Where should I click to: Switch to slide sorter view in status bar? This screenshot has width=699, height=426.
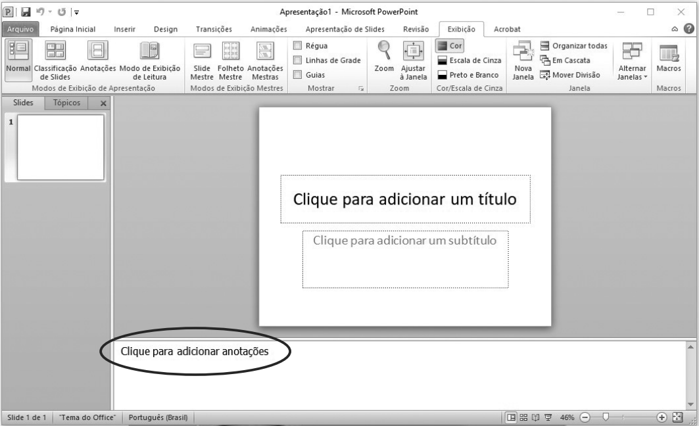click(523, 418)
